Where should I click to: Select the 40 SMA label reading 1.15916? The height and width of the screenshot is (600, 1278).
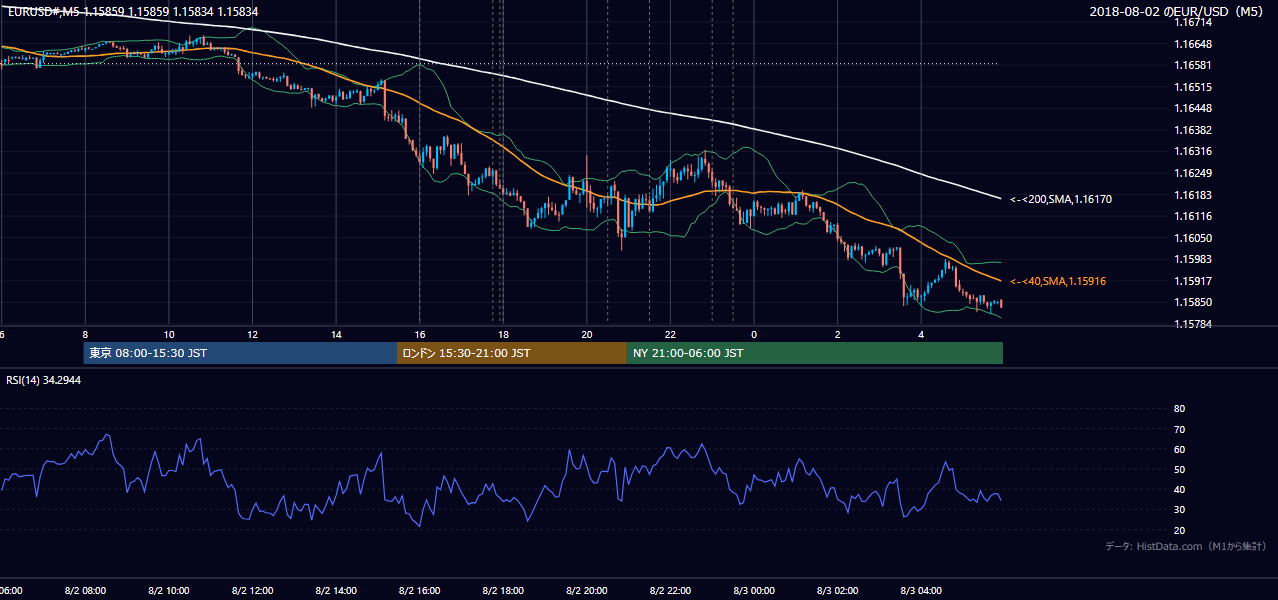coord(1057,281)
